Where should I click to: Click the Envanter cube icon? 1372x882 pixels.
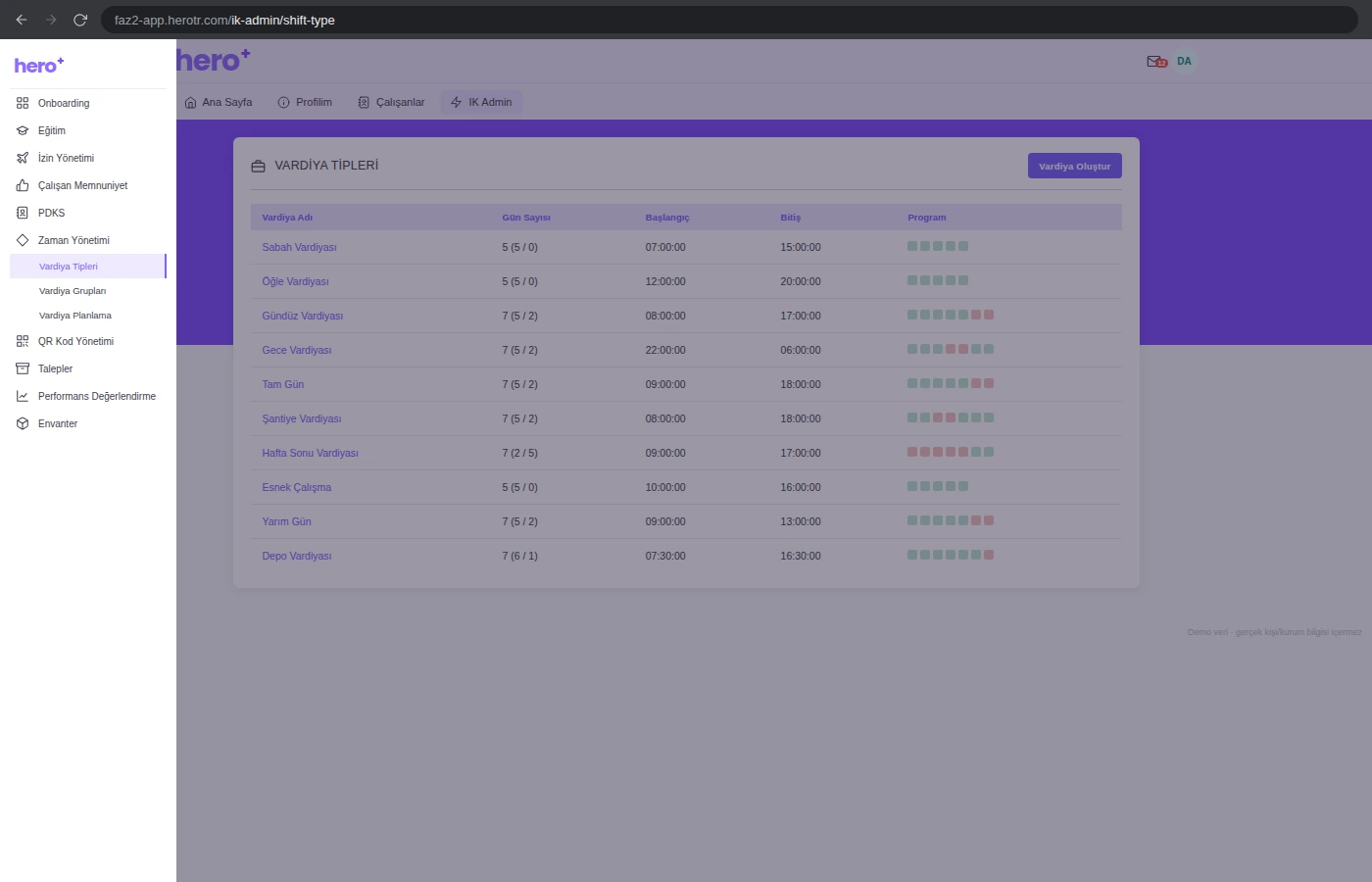(23, 423)
